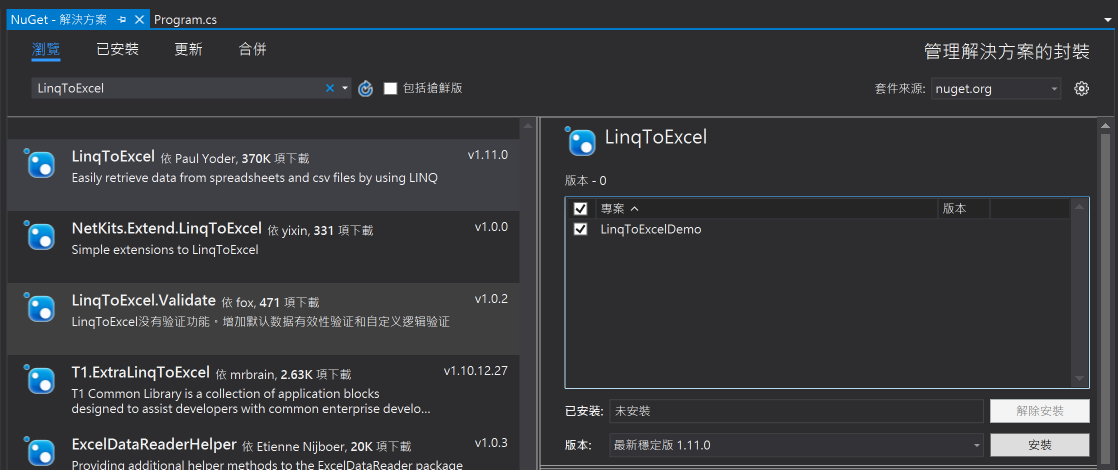Click project list scroll up arrow

point(1079,208)
